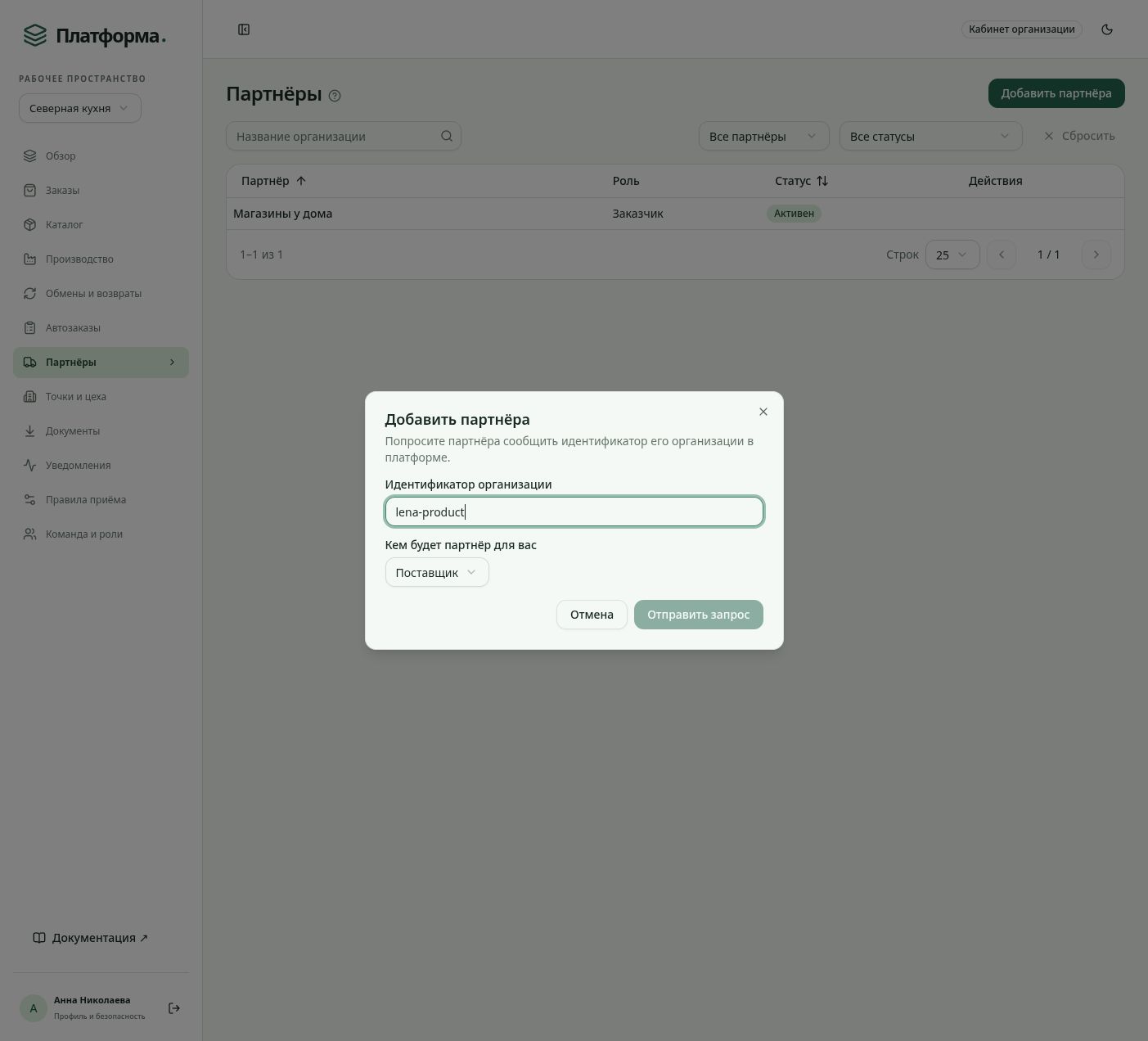This screenshot has height=1041, width=1148.
Task: Click the Добавить партнёра button at top
Action: 1056,93
